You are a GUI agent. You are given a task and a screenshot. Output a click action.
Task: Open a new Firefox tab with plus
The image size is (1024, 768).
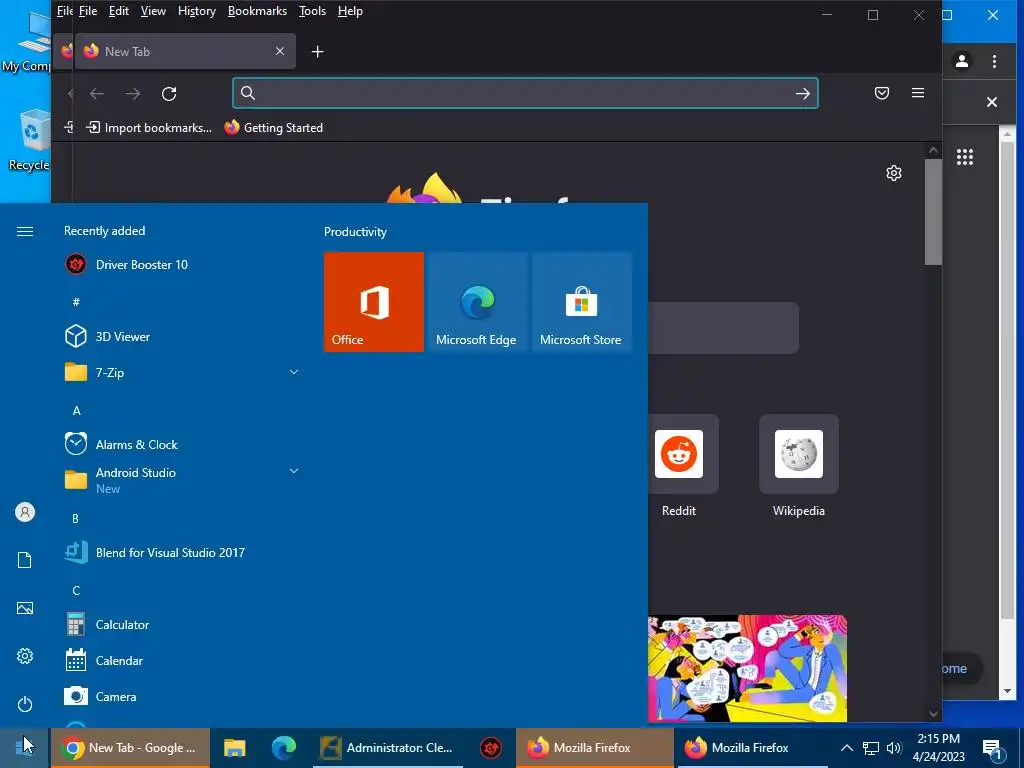pos(317,52)
